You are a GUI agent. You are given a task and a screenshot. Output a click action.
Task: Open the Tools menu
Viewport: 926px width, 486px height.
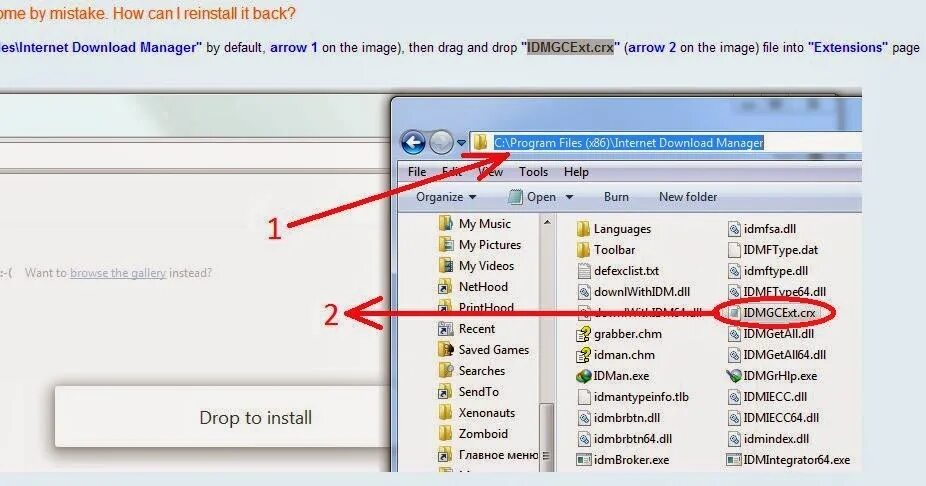pos(533,172)
